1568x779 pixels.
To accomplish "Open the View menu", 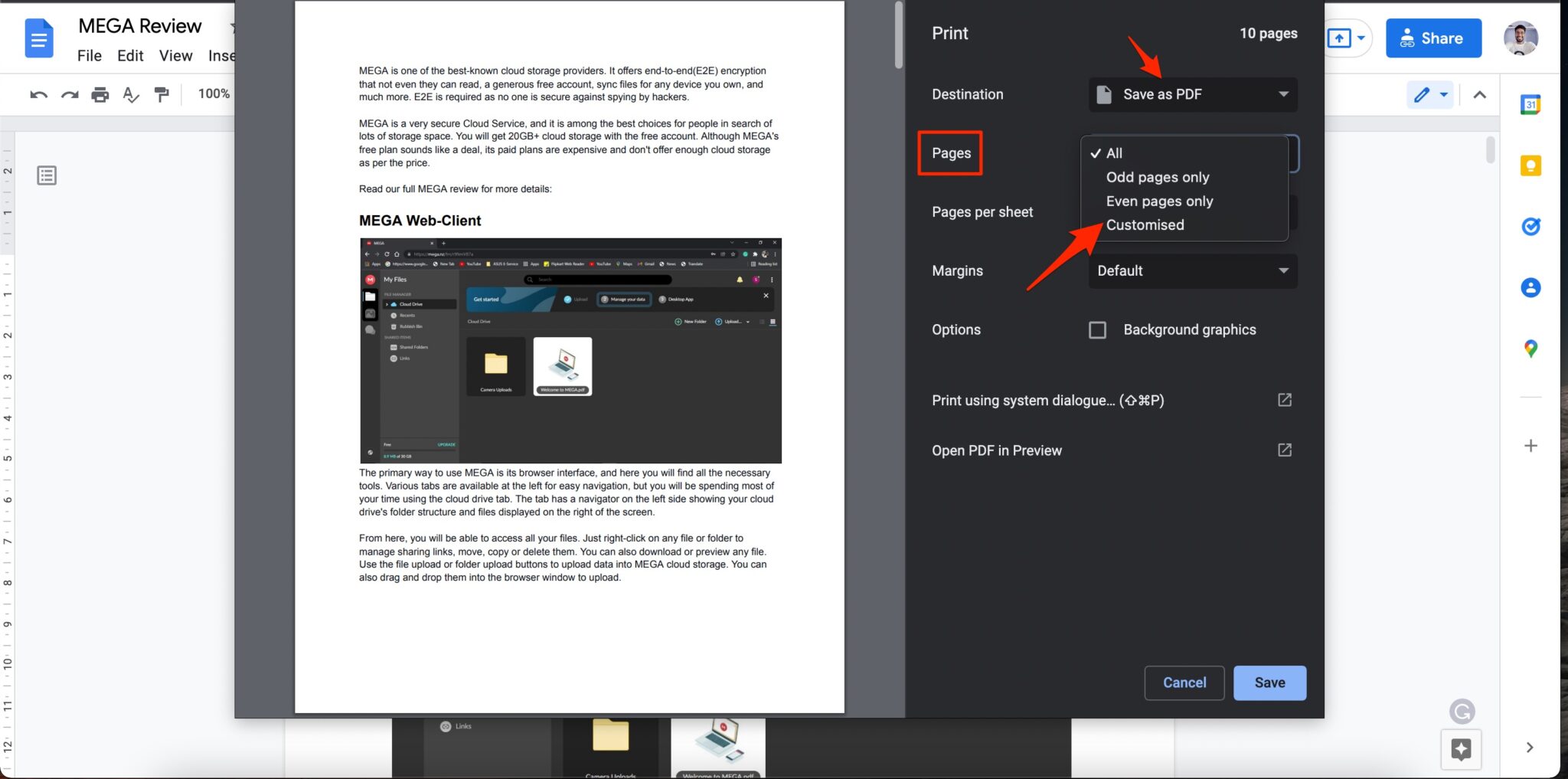I will (175, 55).
